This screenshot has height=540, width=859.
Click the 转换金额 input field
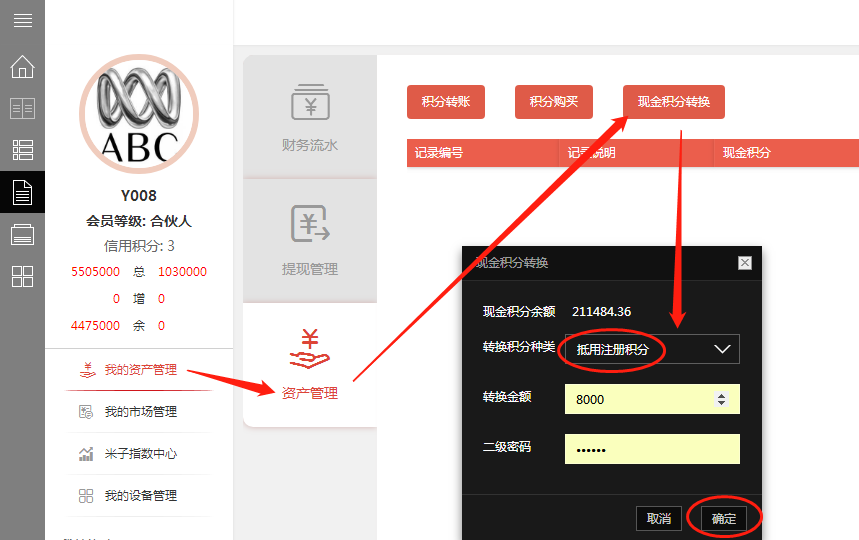pos(652,399)
